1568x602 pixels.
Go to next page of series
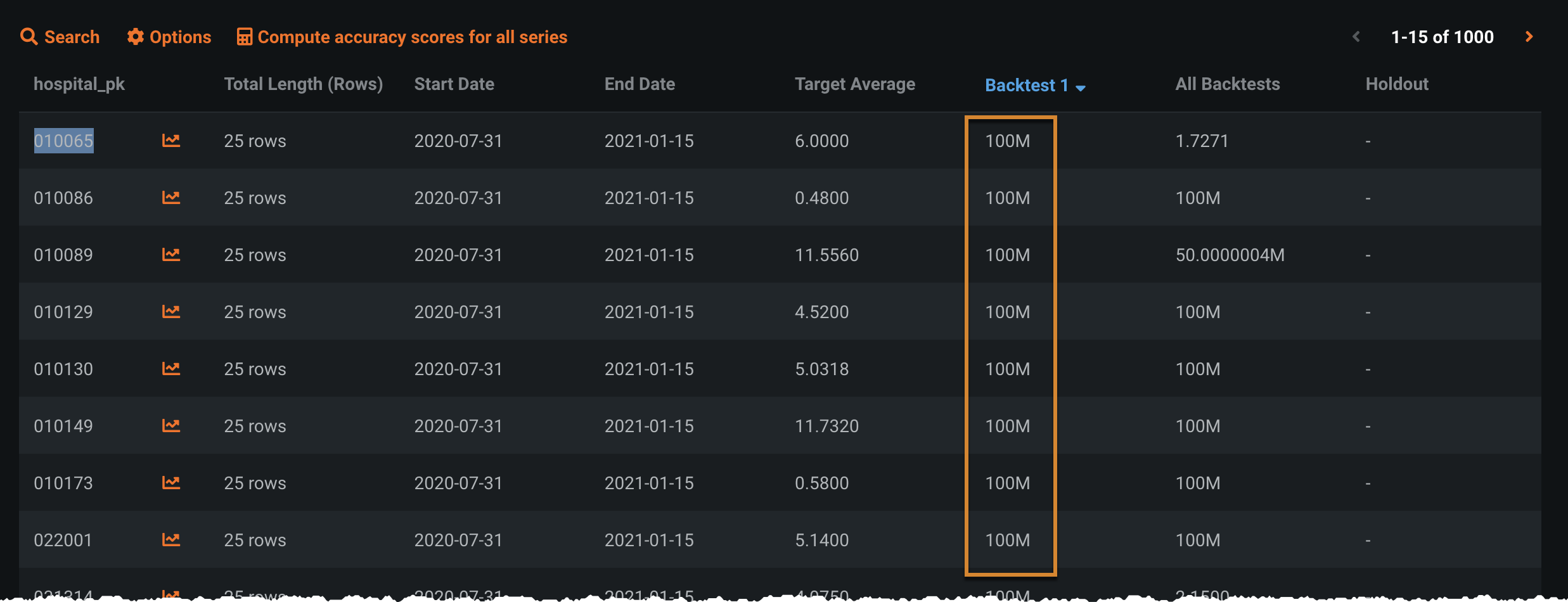[x=1529, y=37]
